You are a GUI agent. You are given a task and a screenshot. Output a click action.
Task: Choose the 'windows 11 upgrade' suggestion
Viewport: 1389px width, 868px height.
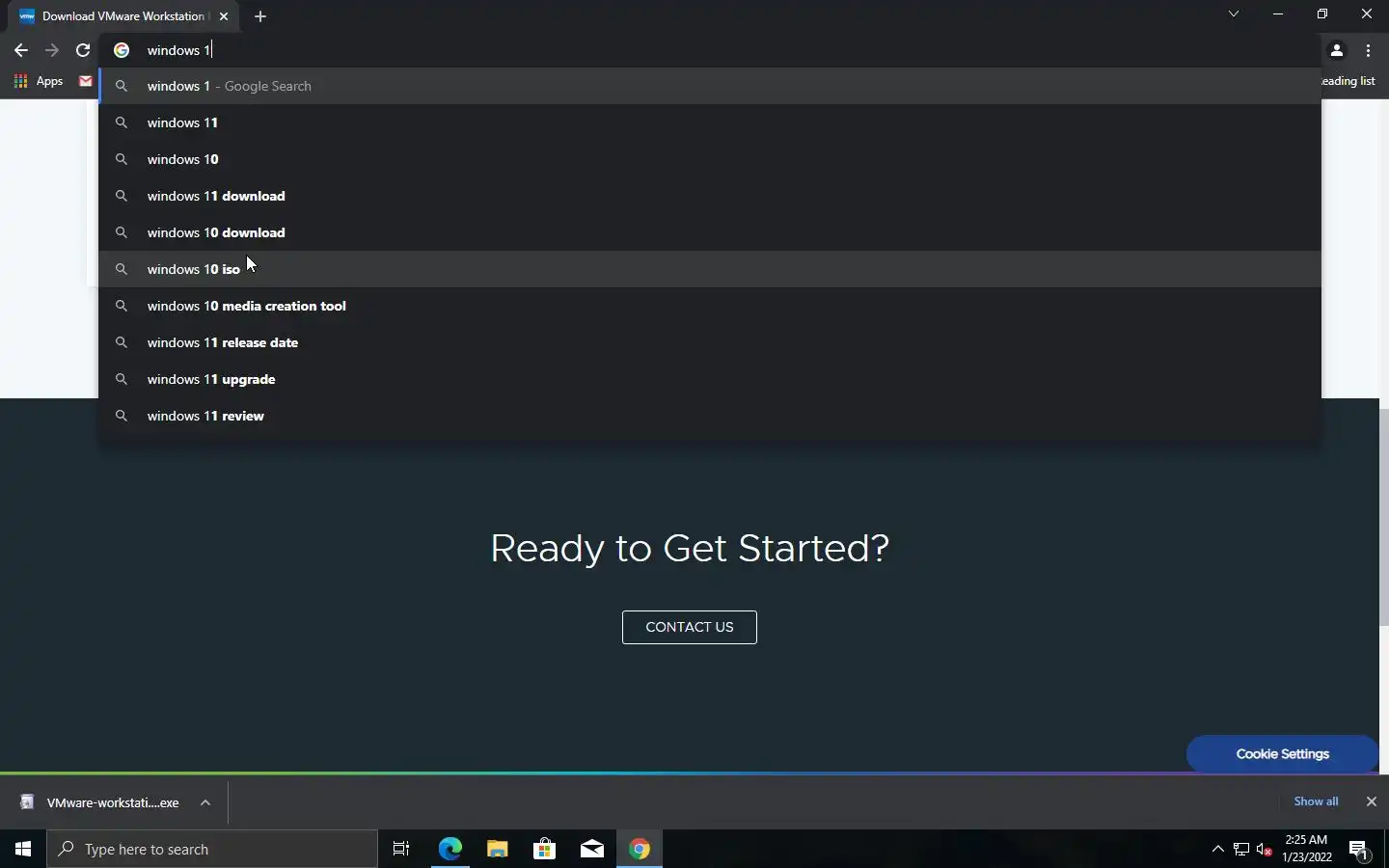[x=710, y=379]
